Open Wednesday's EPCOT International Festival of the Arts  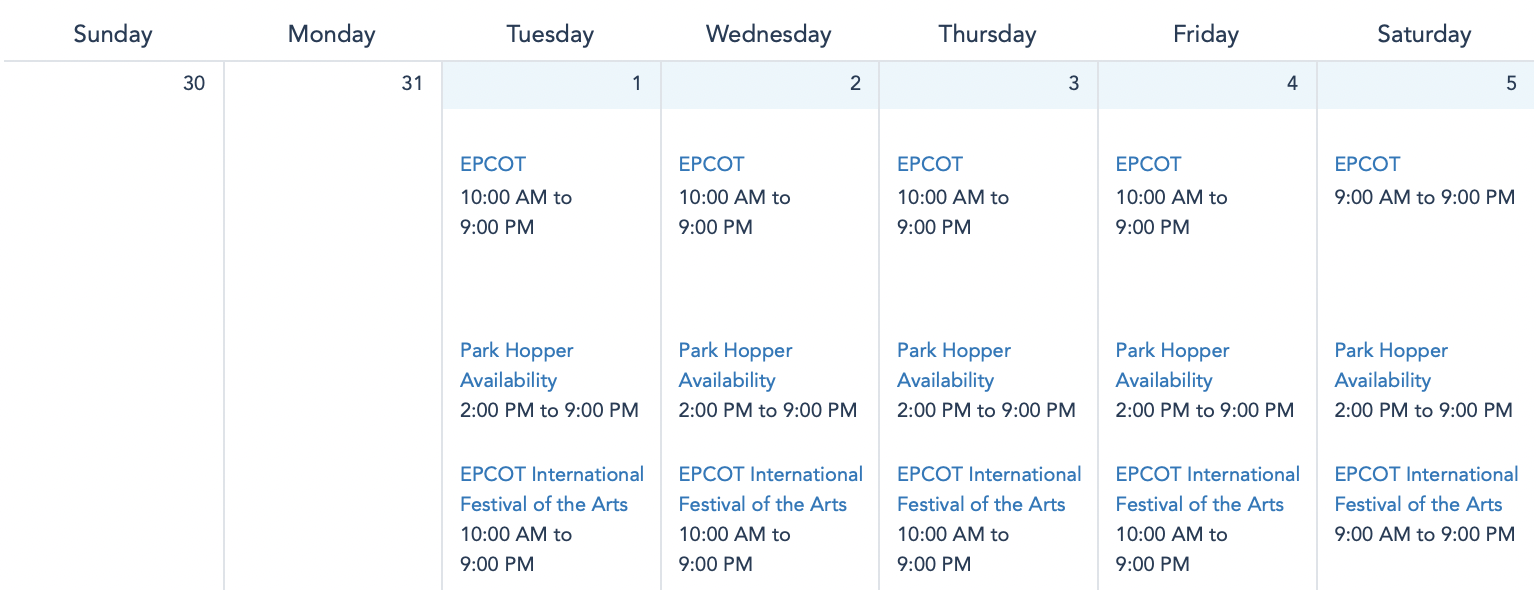[770, 489]
